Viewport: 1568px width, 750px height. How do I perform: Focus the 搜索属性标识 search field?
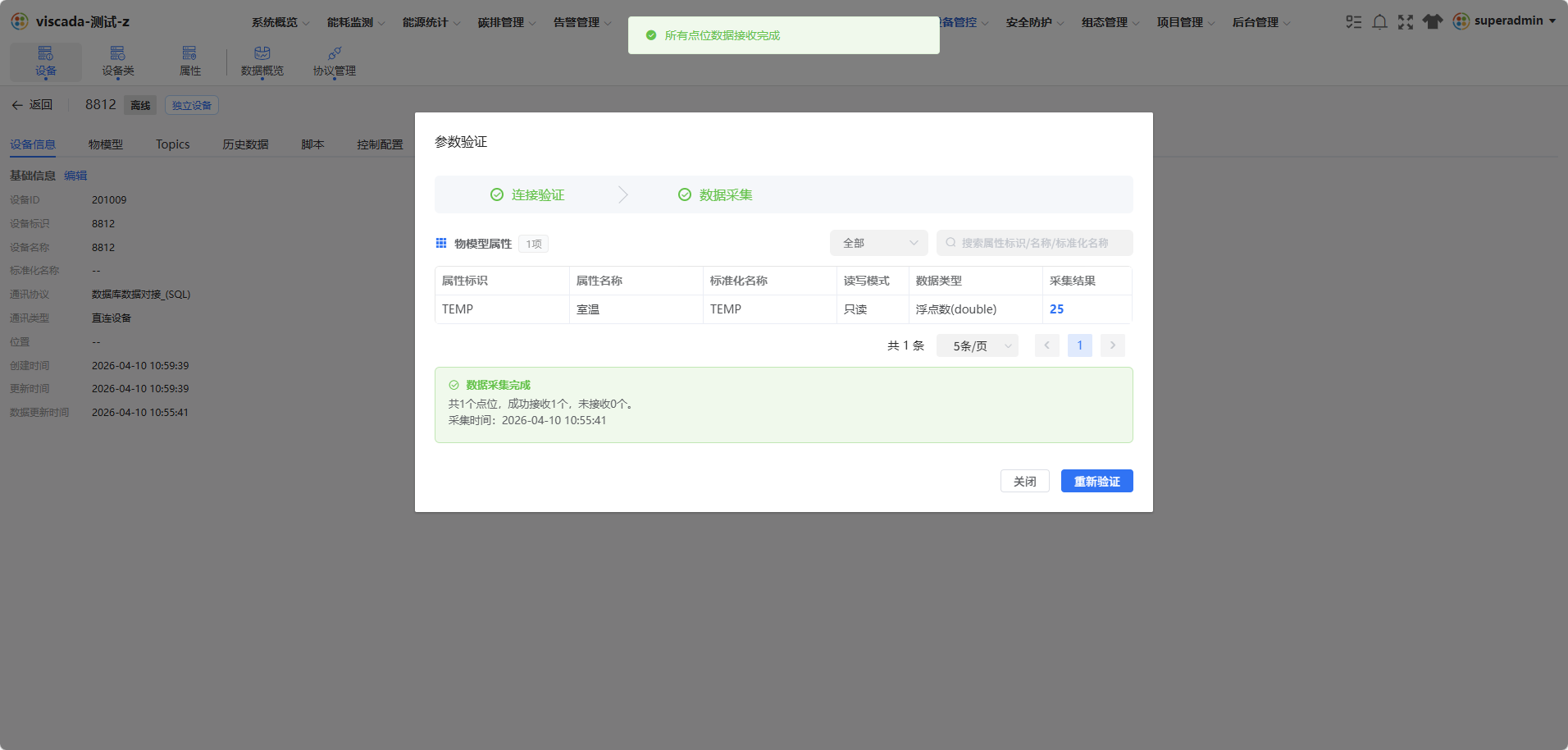pos(1035,243)
